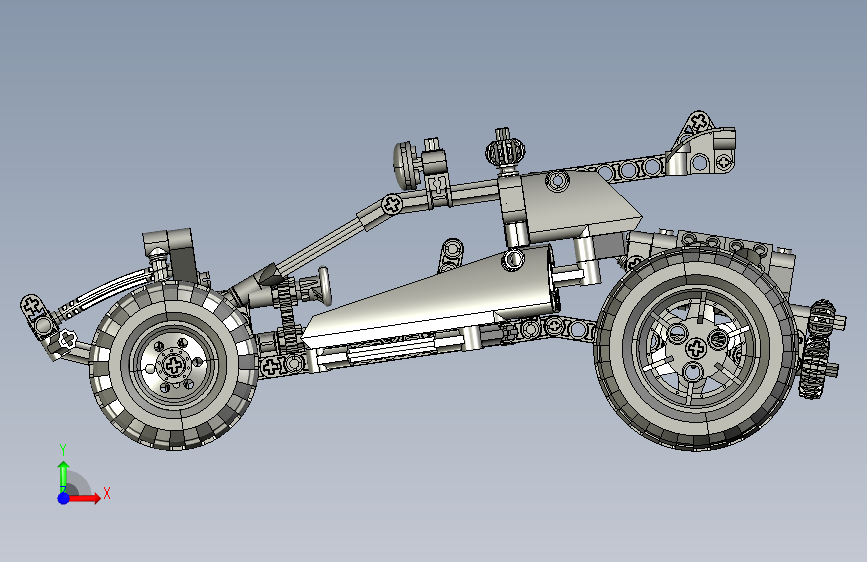Click the blue Z axis ball of the triad
Viewport: 867px width, 562px height.
point(63,498)
